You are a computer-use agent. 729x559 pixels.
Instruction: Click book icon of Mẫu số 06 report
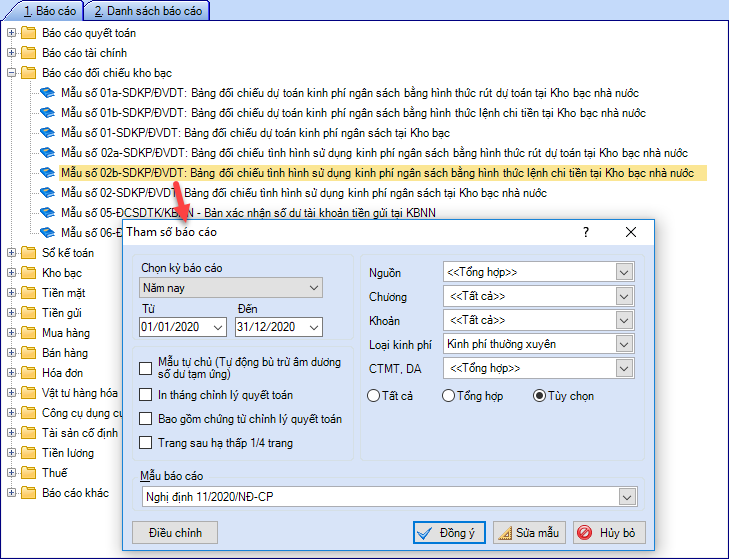(x=47, y=233)
